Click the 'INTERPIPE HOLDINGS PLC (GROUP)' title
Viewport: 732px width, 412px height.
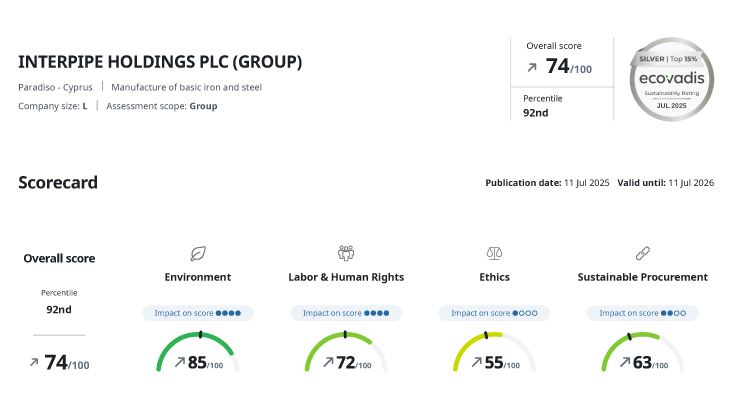click(x=160, y=62)
